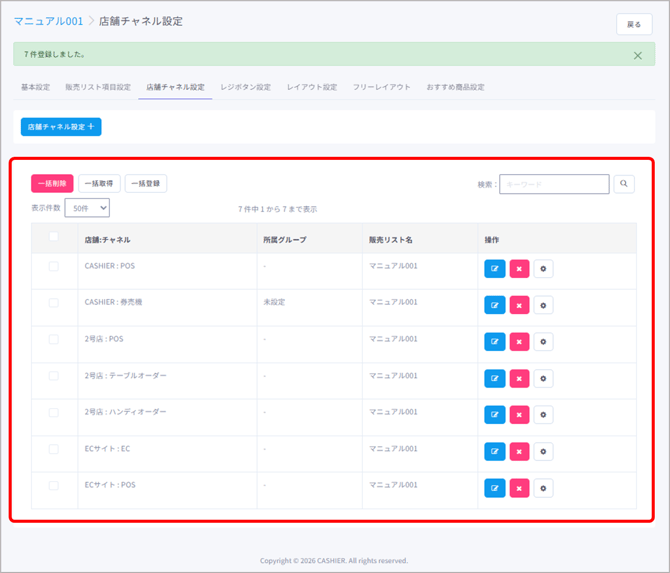
Task: Switch to the 基本設定 tab
Action: [35, 87]
